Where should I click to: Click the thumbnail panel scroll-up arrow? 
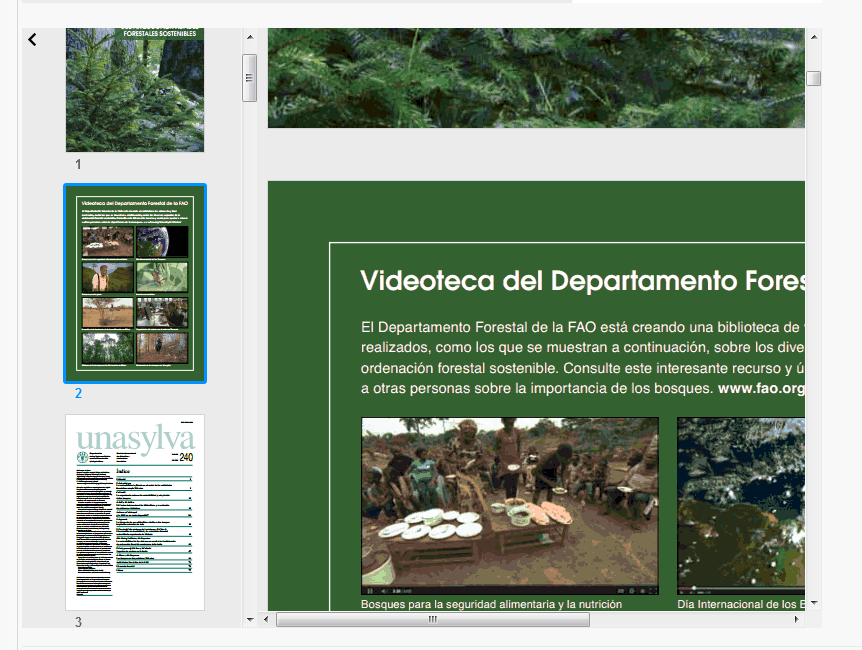pyautogui.click(x=250, y=37)
